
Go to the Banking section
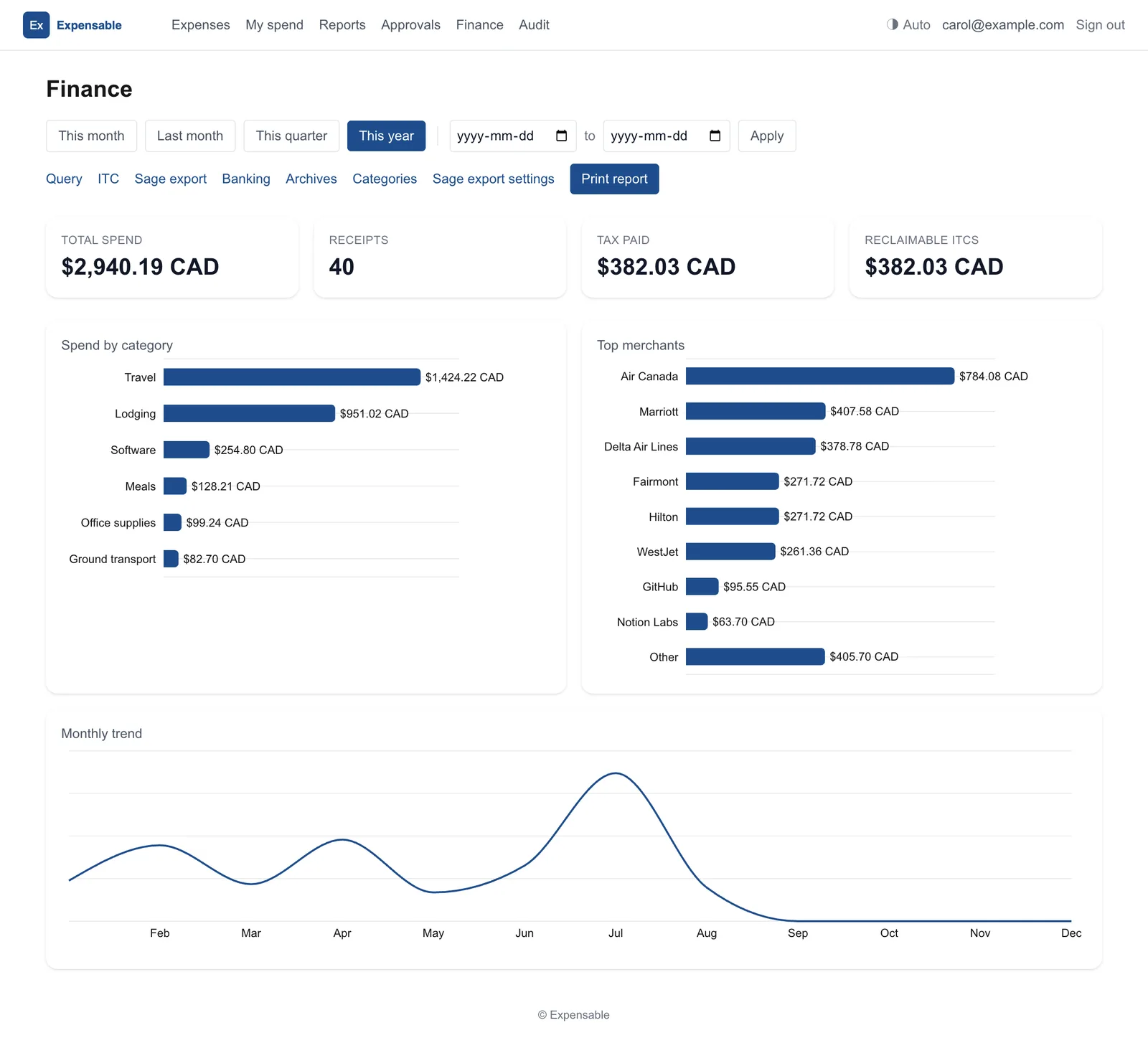pos(246,179)
